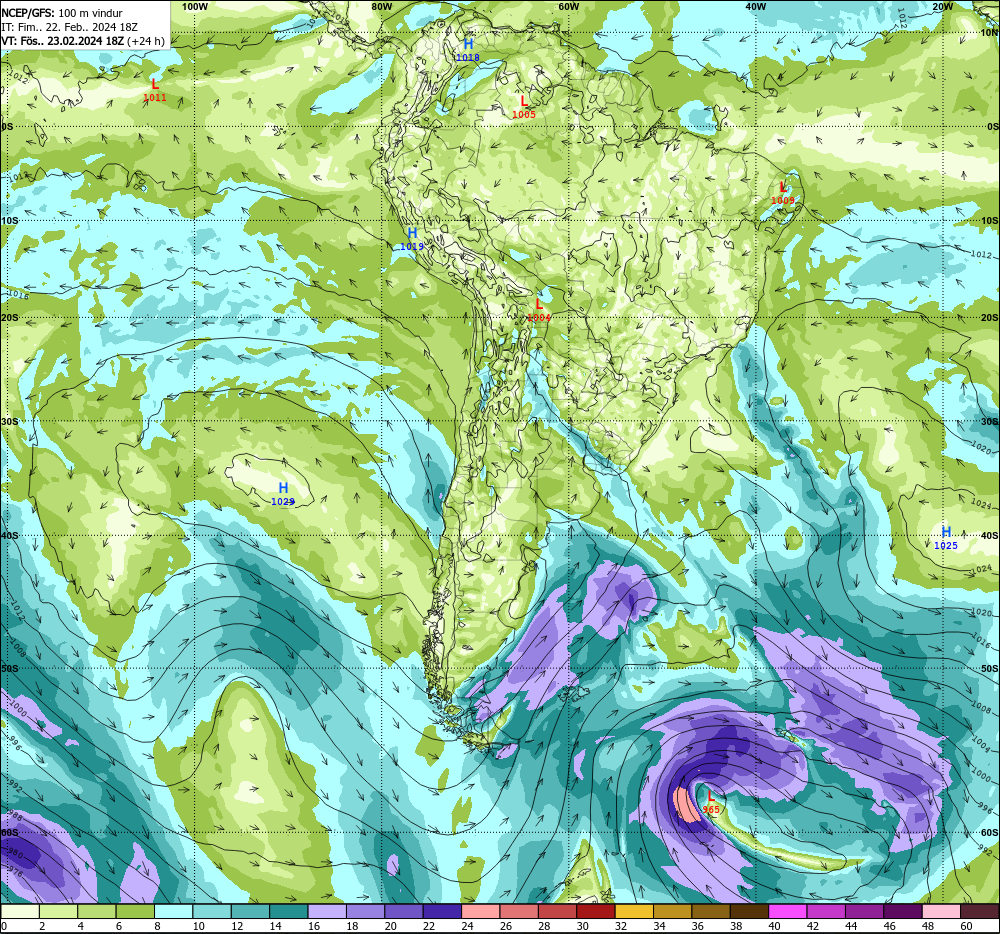Pick the legend swatch between 4 and 6
This screenshot has width=1000, height=934.
pos(96,912)
